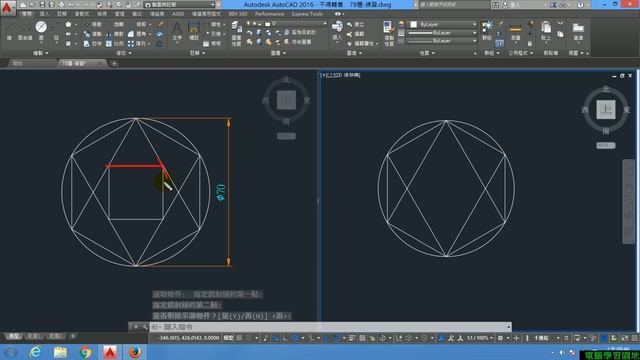The width and height of the screenshot is (640, 360).
Task: Select the Stretch (拉伸) tool
Action: tap(94, 43)
